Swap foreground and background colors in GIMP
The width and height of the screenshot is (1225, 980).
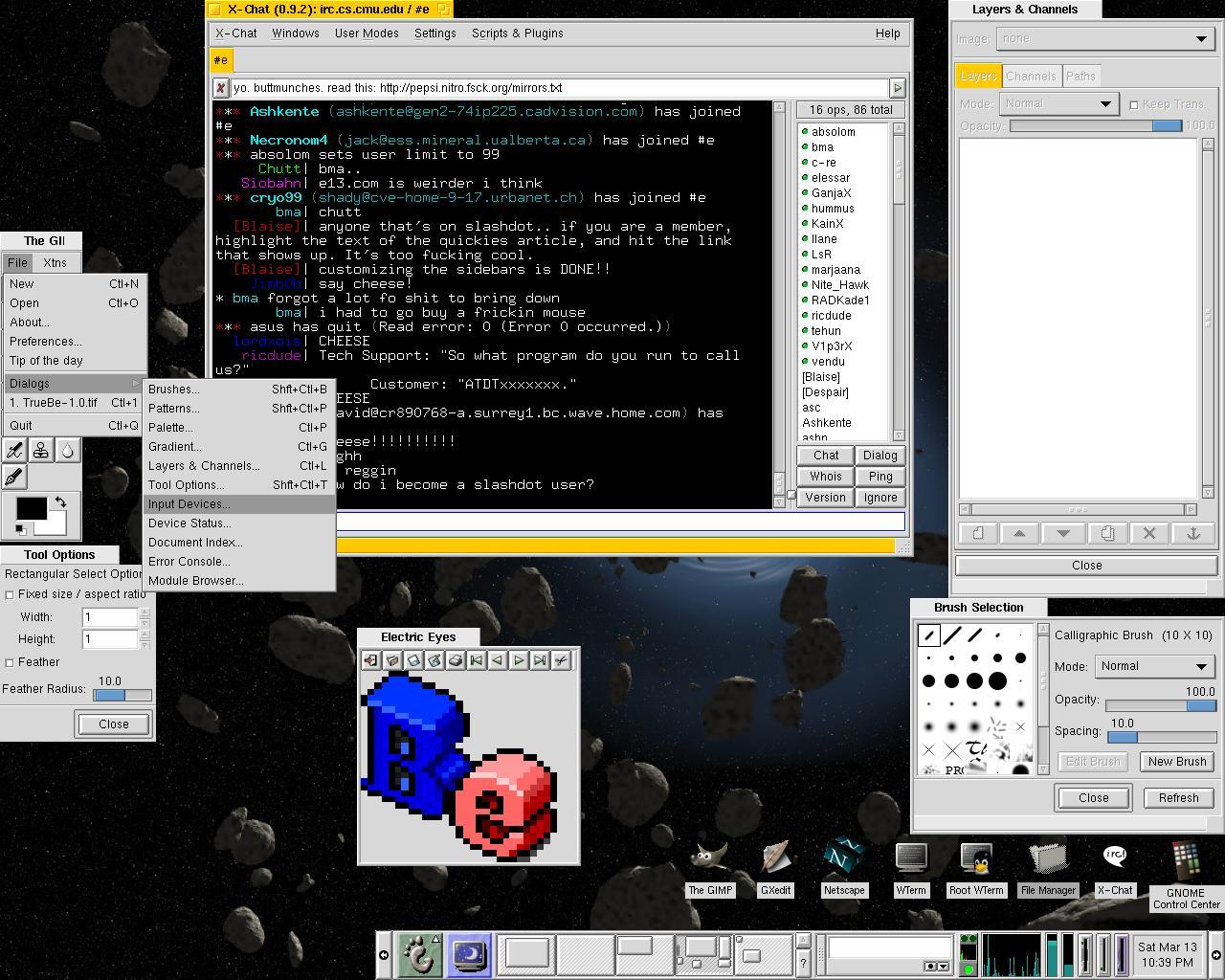[60, 501]
